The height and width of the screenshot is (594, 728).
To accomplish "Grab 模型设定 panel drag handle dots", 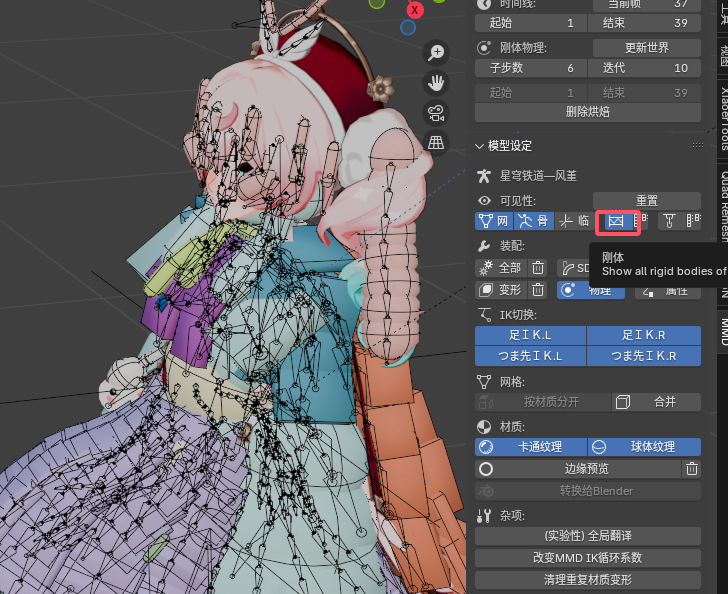I will pyautogui.click(x=697, y=145).
